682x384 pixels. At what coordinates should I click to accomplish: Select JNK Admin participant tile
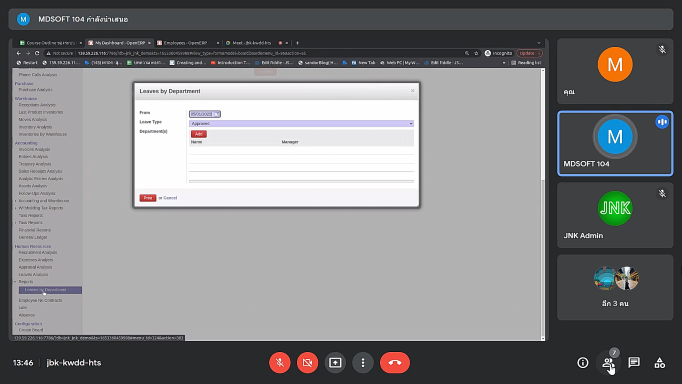click(615, 215)
